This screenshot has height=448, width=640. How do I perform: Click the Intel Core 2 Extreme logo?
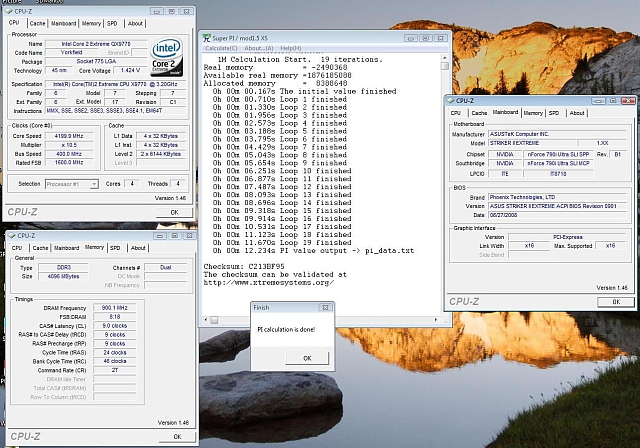(167, 57)
